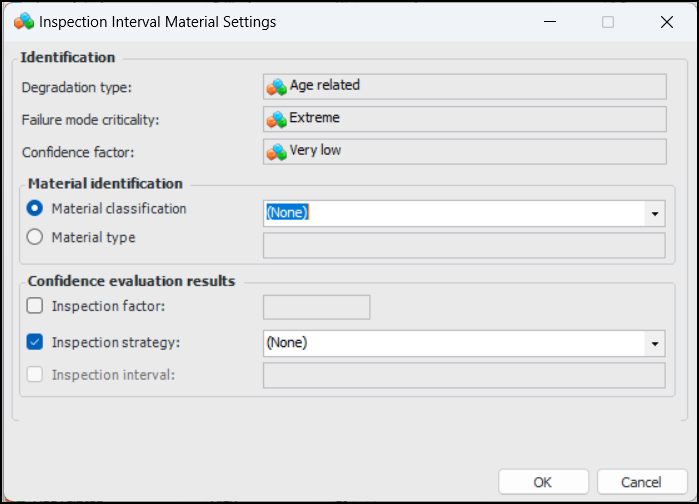Click the Material type text field

[x=464, y=246]
